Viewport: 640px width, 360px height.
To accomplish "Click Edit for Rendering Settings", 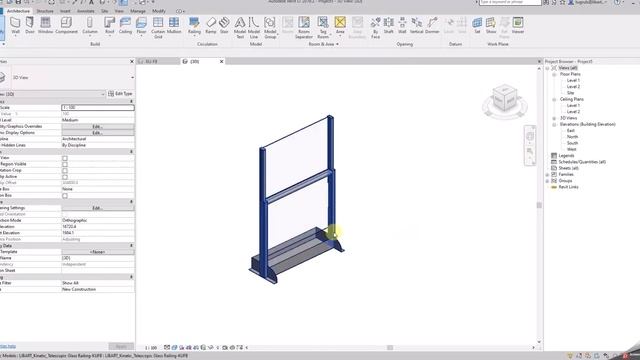I will click(98, 208).
